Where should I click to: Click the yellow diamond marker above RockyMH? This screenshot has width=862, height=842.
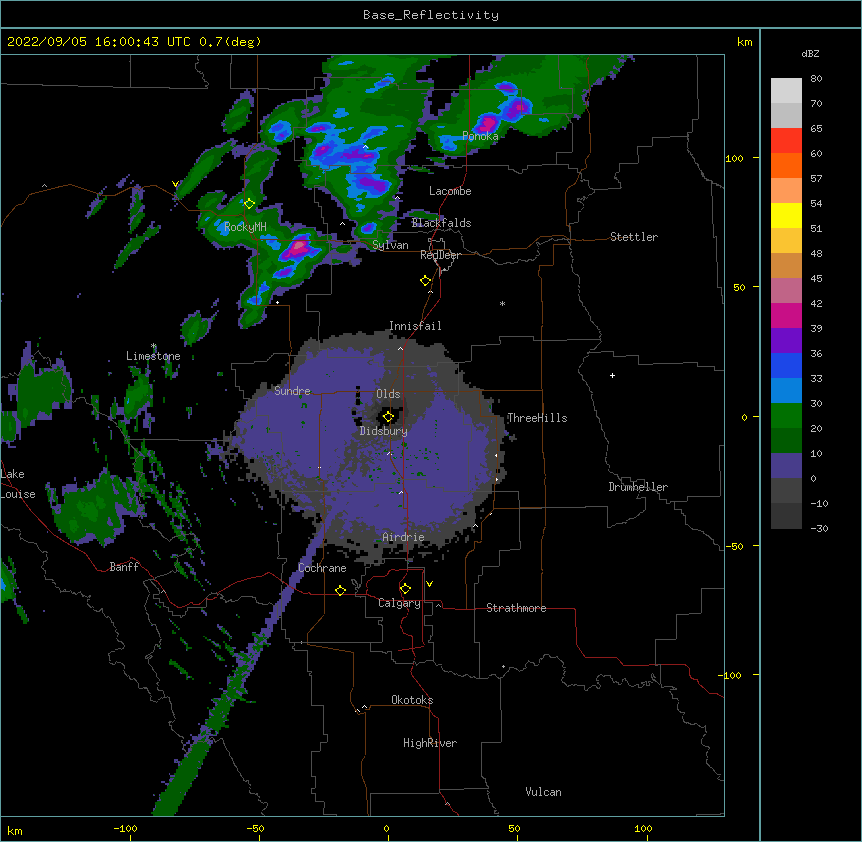click(x=249, y=204)
